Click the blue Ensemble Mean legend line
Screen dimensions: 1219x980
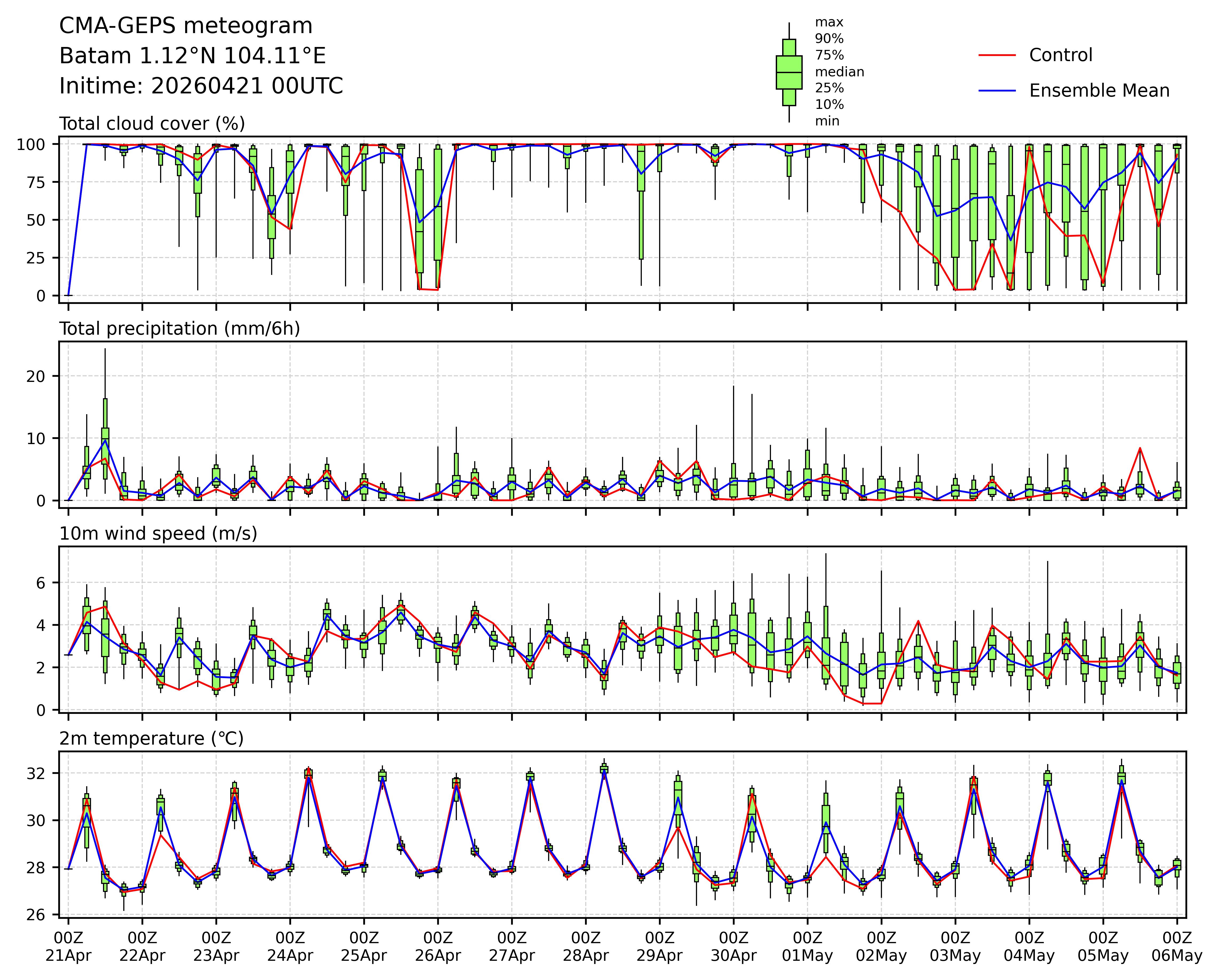(997, 91)
